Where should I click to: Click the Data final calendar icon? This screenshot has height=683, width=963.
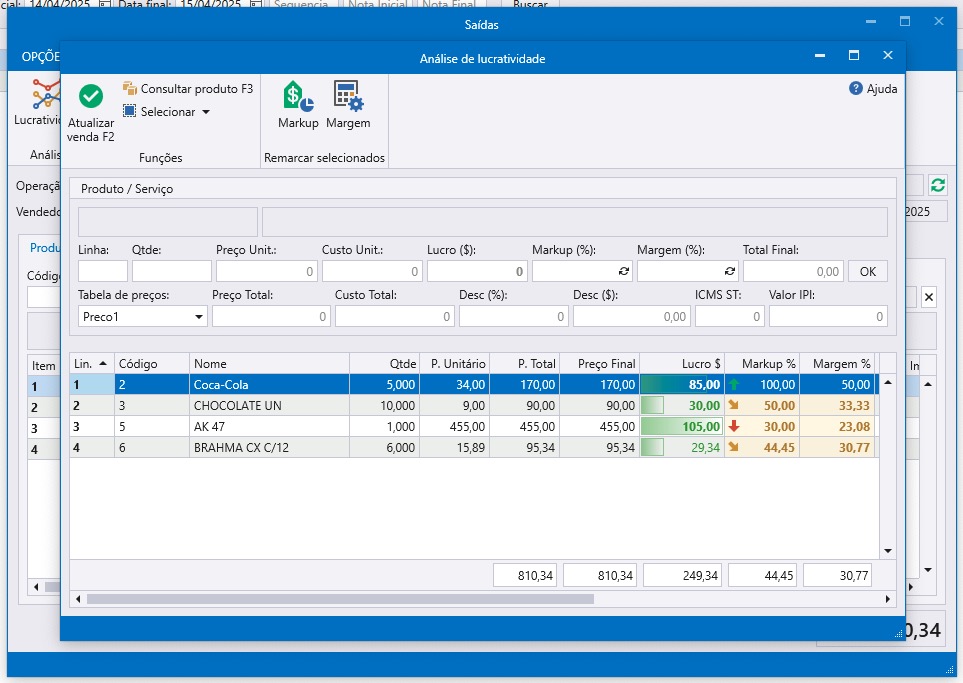coord(255,4)
